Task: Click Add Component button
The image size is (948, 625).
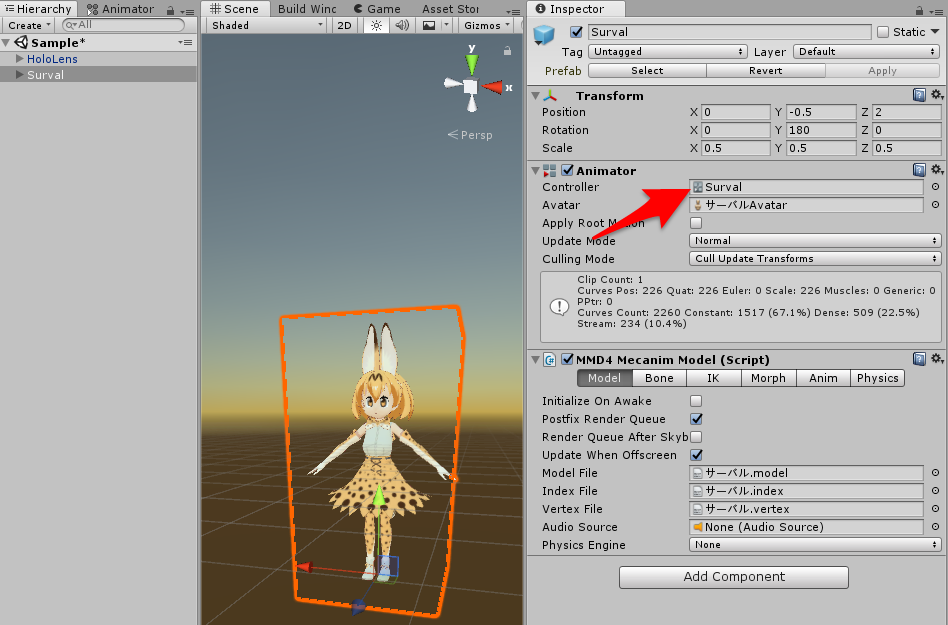Action: (x=734, y=577)
